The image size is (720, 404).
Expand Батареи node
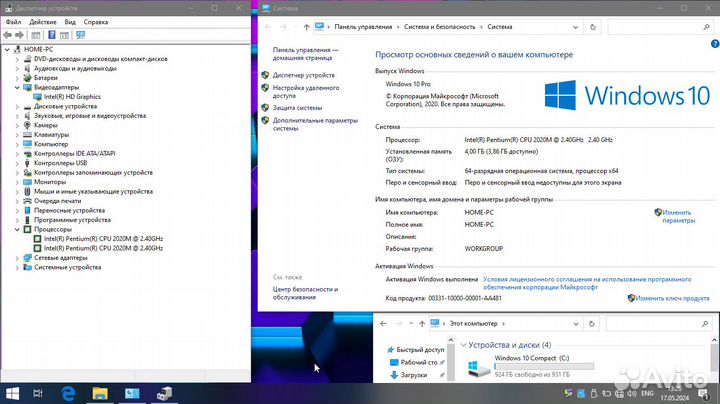click(x=17, y=78)
